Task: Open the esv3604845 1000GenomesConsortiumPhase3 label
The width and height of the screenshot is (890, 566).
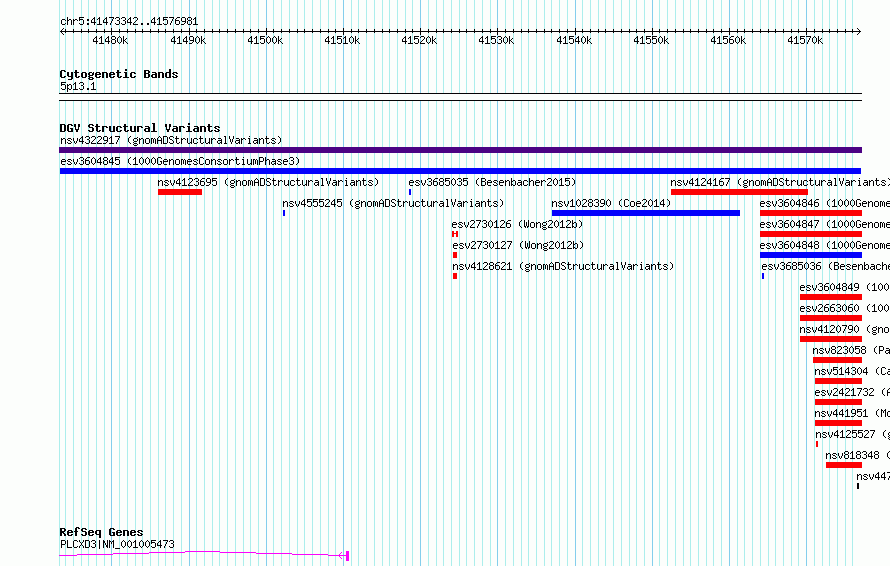Action: [180, 161]
